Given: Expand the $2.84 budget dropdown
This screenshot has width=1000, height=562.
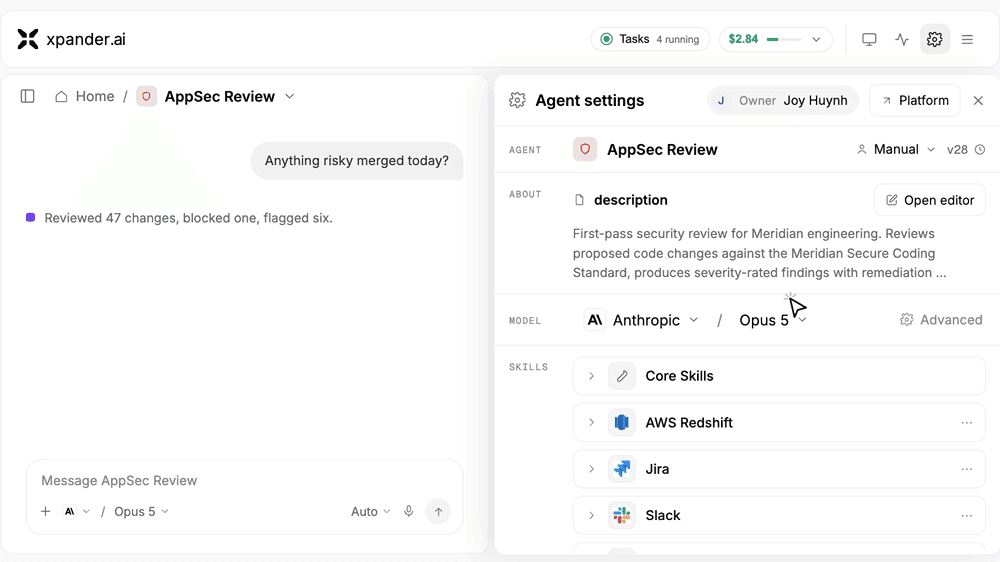Looking at the screenshot, I should [x=816, y=39].
